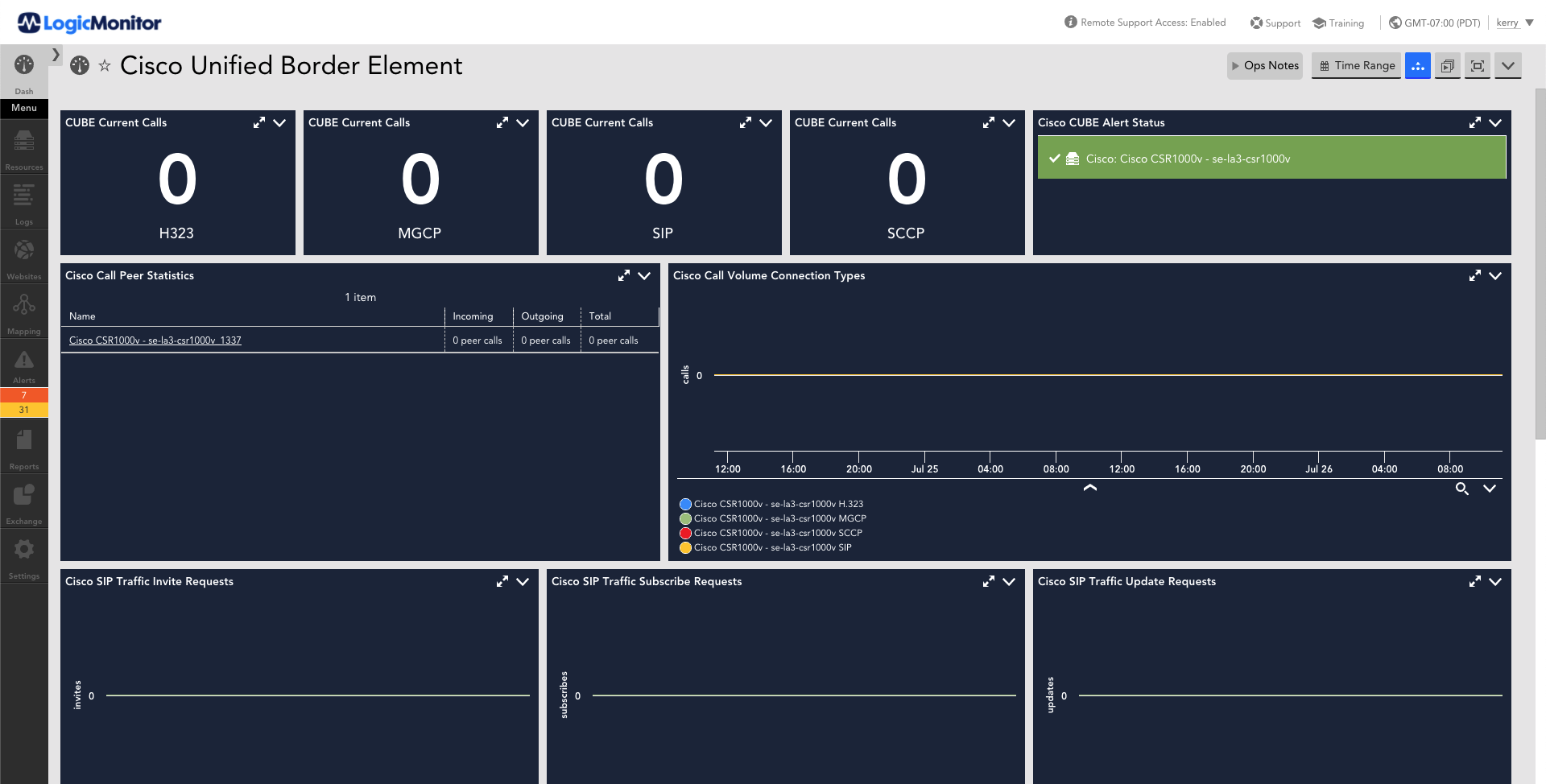This screenshot has height=784, width=1546.
Task: Click the blue dashboard groups icon button
Action: (x=1418, y=66)
